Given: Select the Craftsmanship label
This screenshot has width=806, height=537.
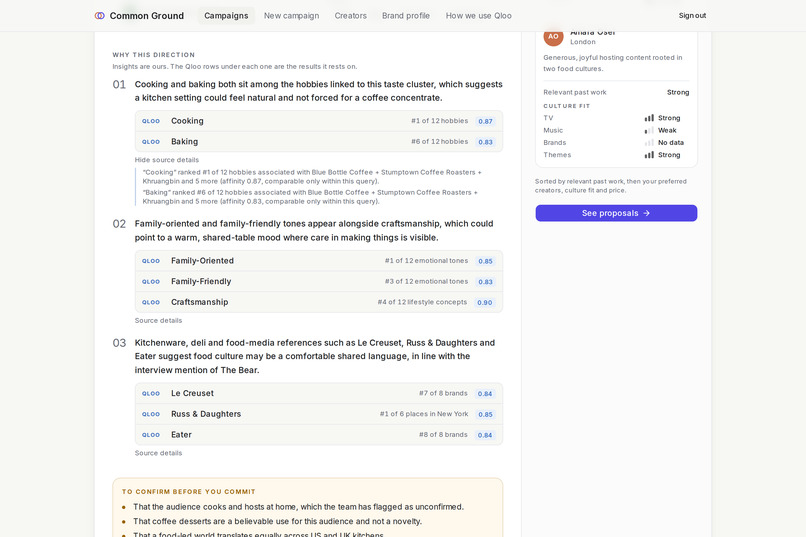Looking at the screenshot, I should tap(199, 302).
